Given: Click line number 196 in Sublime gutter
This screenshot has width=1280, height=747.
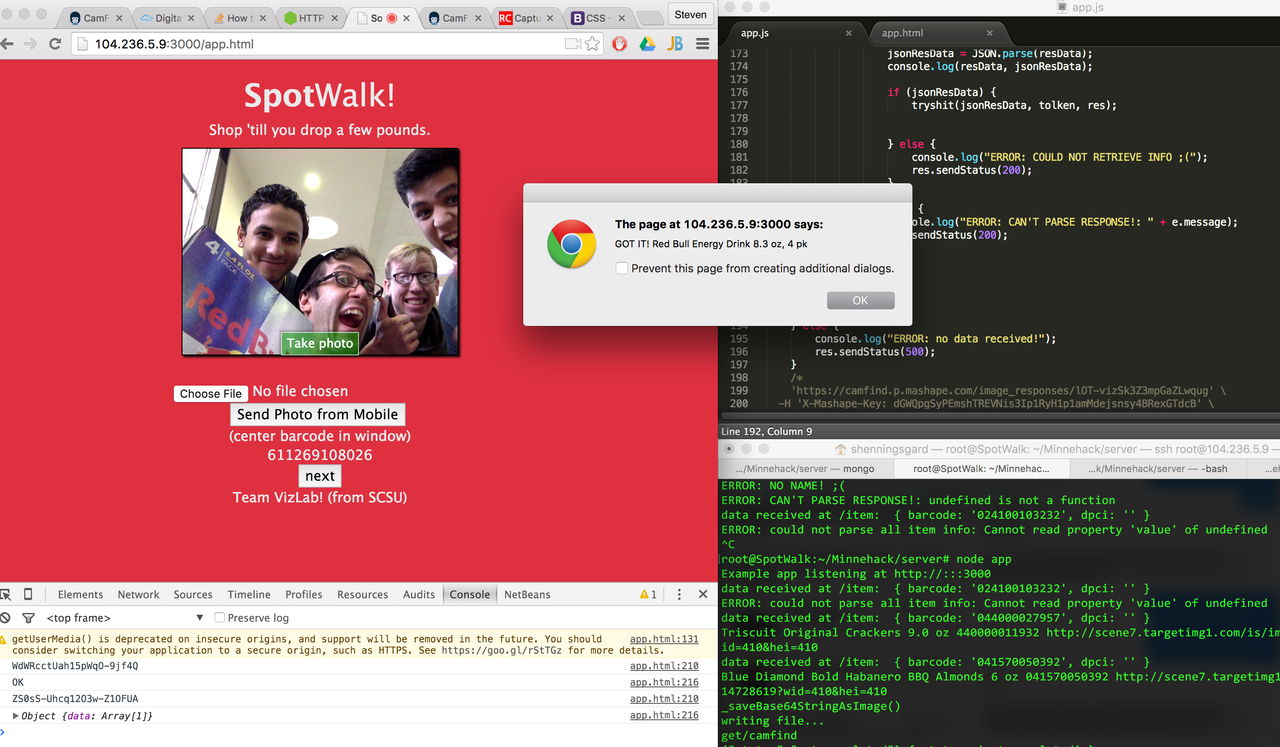Looking at the screenshot, I should 739,351.
